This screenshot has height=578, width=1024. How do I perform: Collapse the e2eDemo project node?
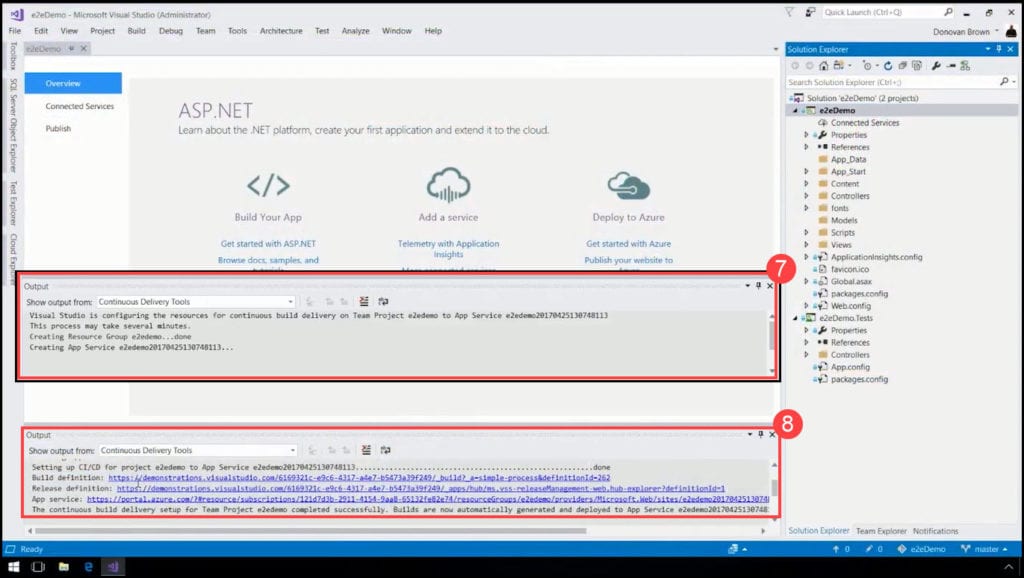(795, 111)
